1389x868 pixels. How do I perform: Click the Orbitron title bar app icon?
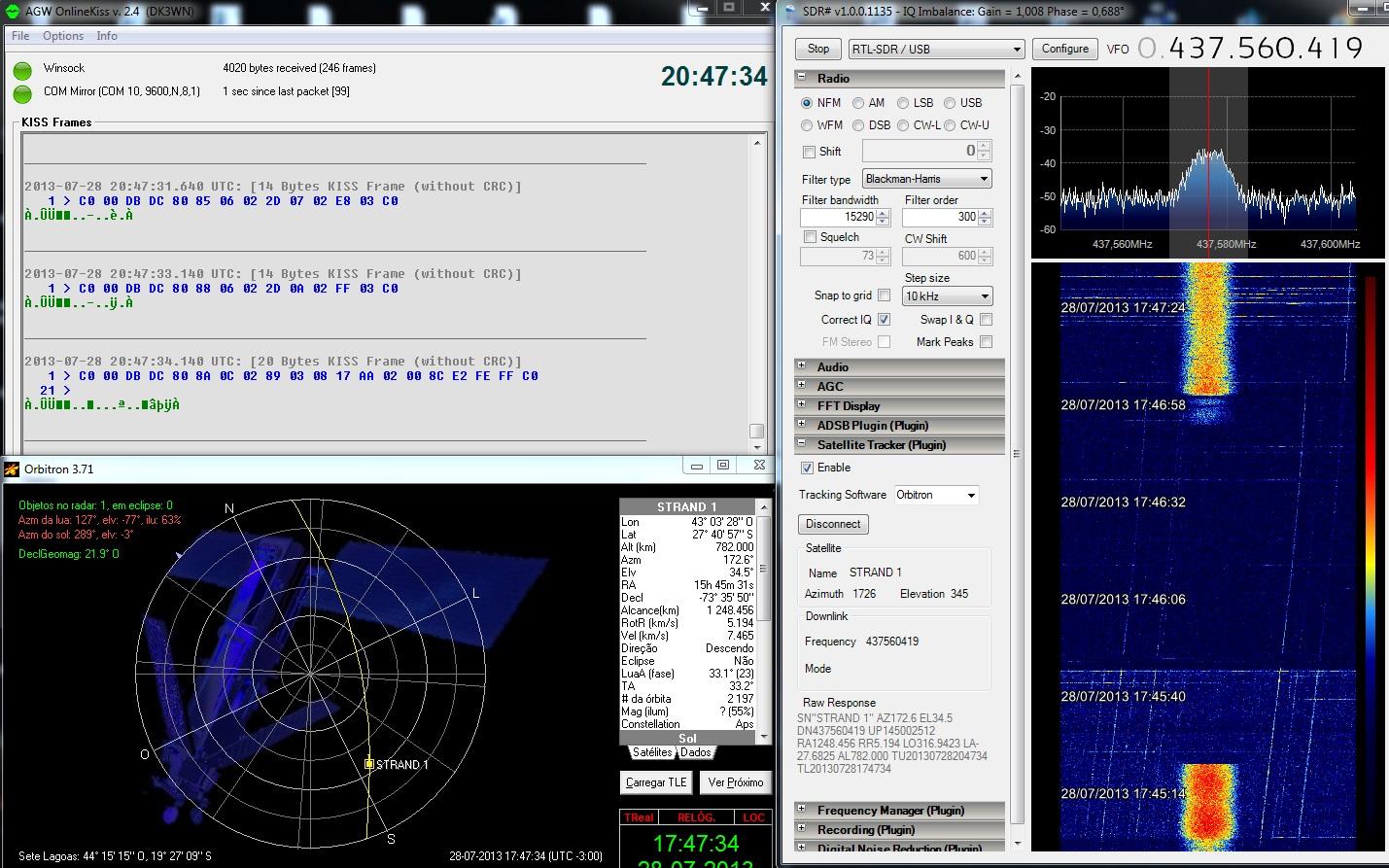(x=12, y=469)
